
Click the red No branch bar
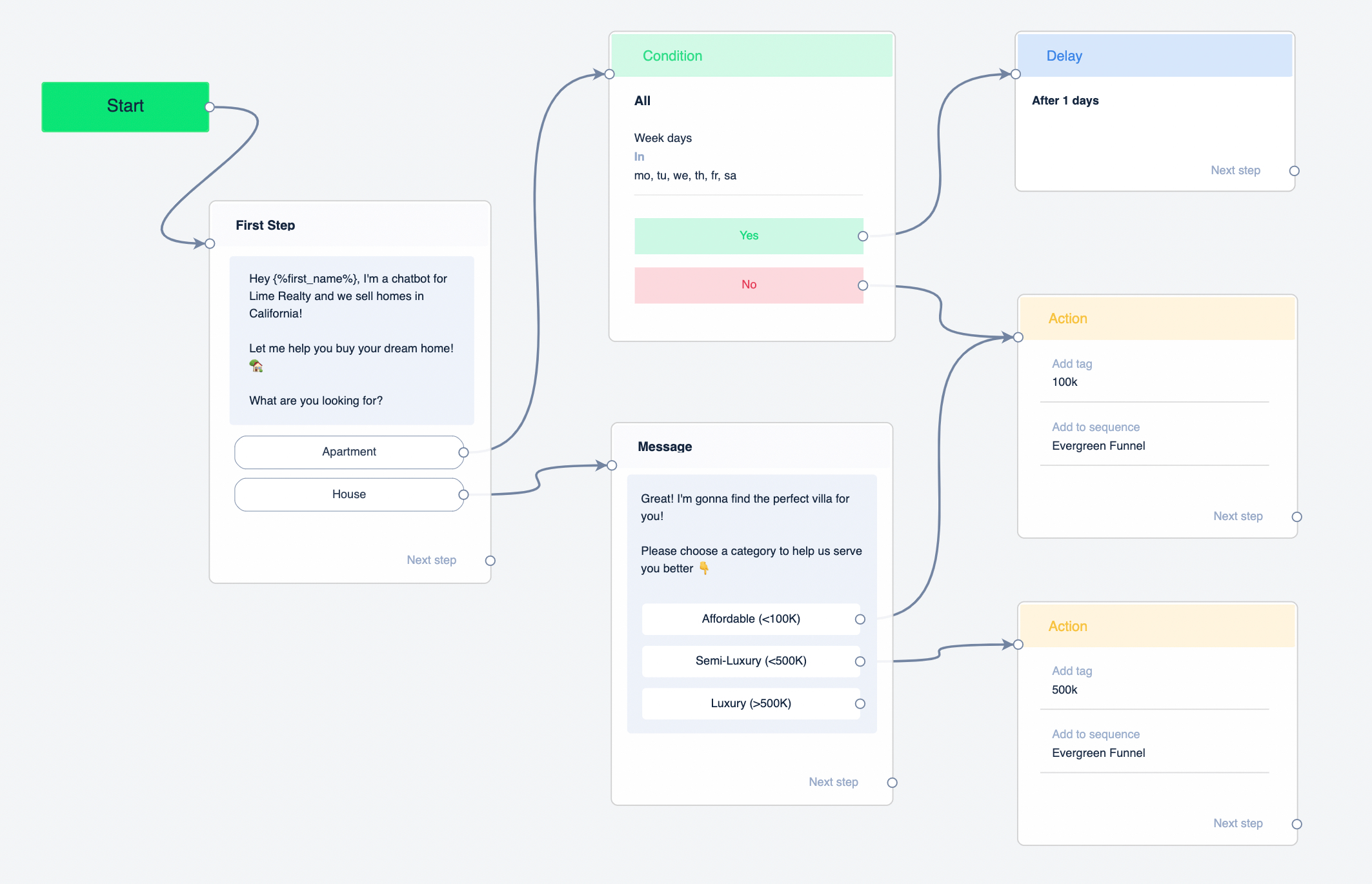(748, 285)
